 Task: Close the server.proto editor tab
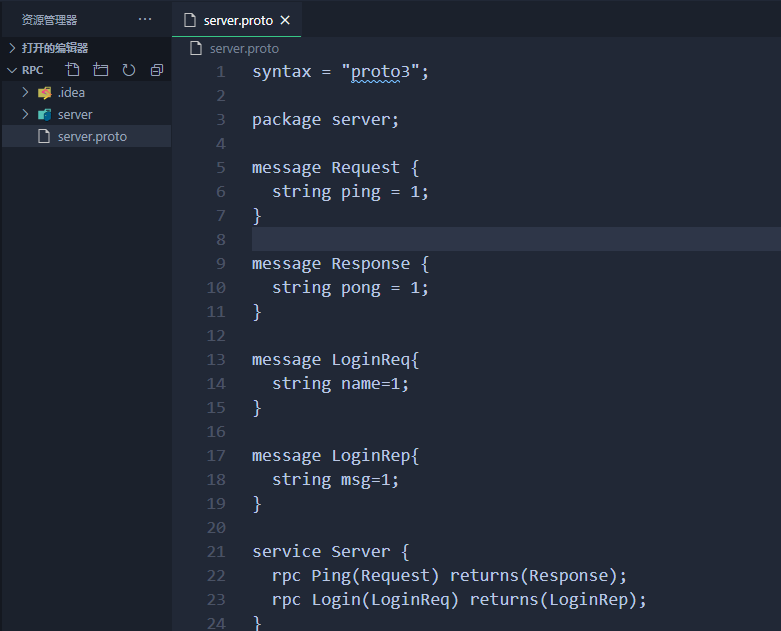click(x=285, y=20)
